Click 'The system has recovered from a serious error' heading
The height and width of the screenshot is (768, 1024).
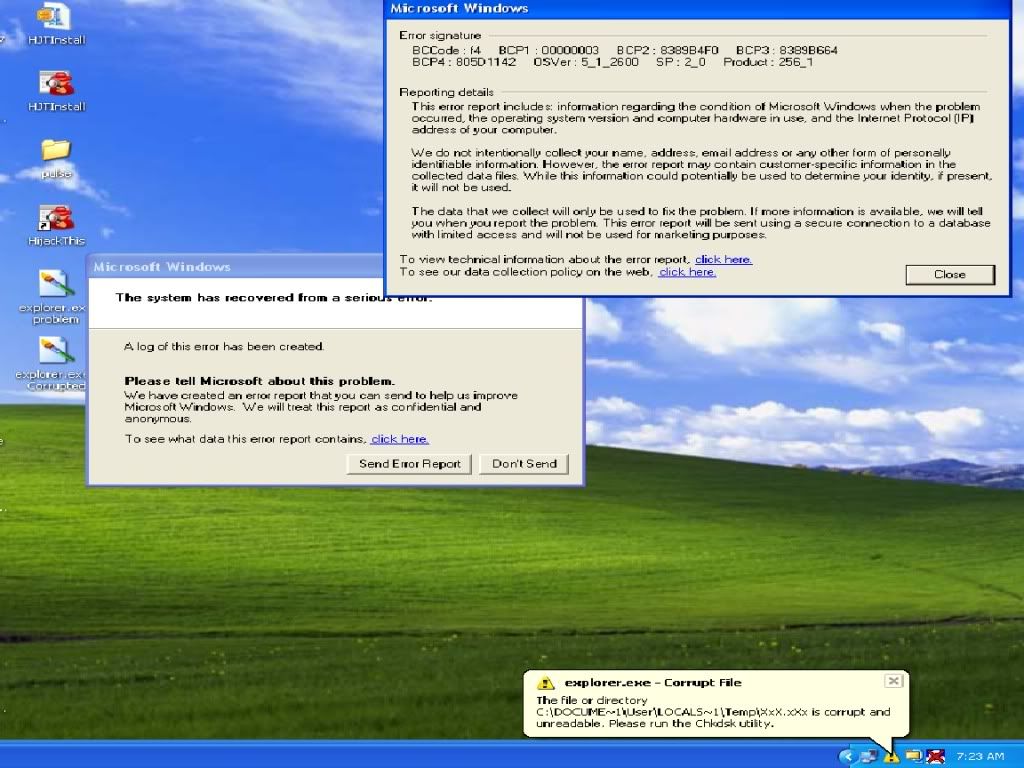274,298
